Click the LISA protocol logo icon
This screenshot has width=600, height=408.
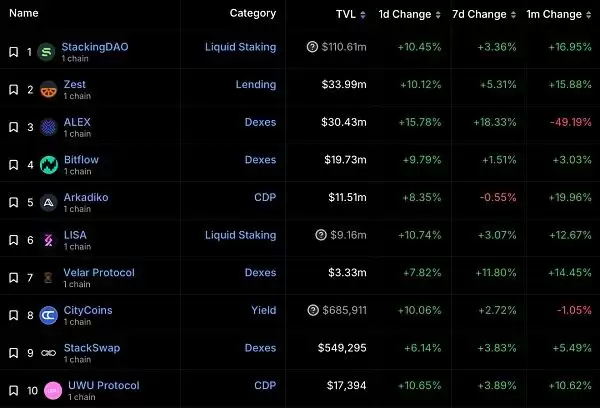(x=46, y=240)
